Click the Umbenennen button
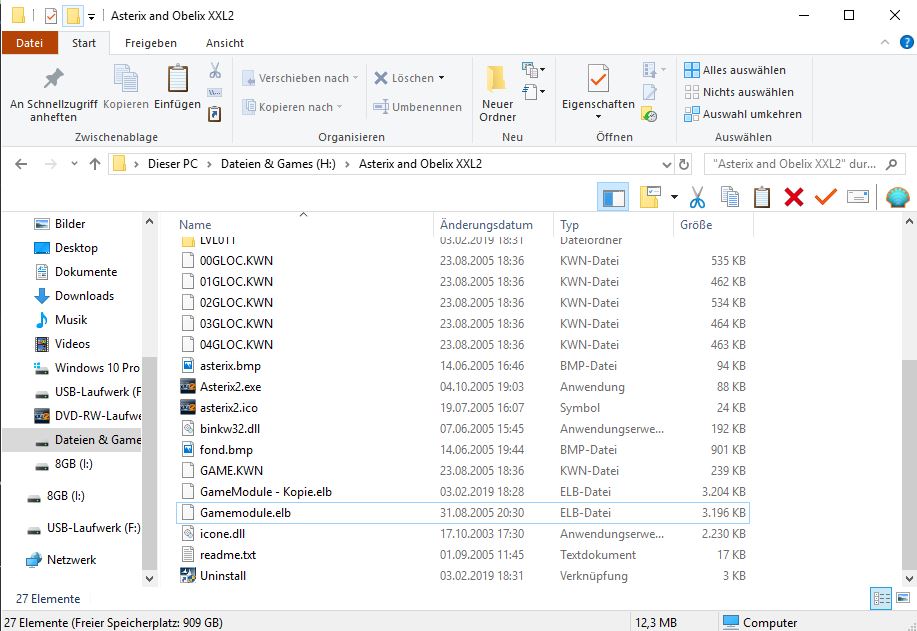Viewport: 917px width, 631px height. [x=418, y=107]
